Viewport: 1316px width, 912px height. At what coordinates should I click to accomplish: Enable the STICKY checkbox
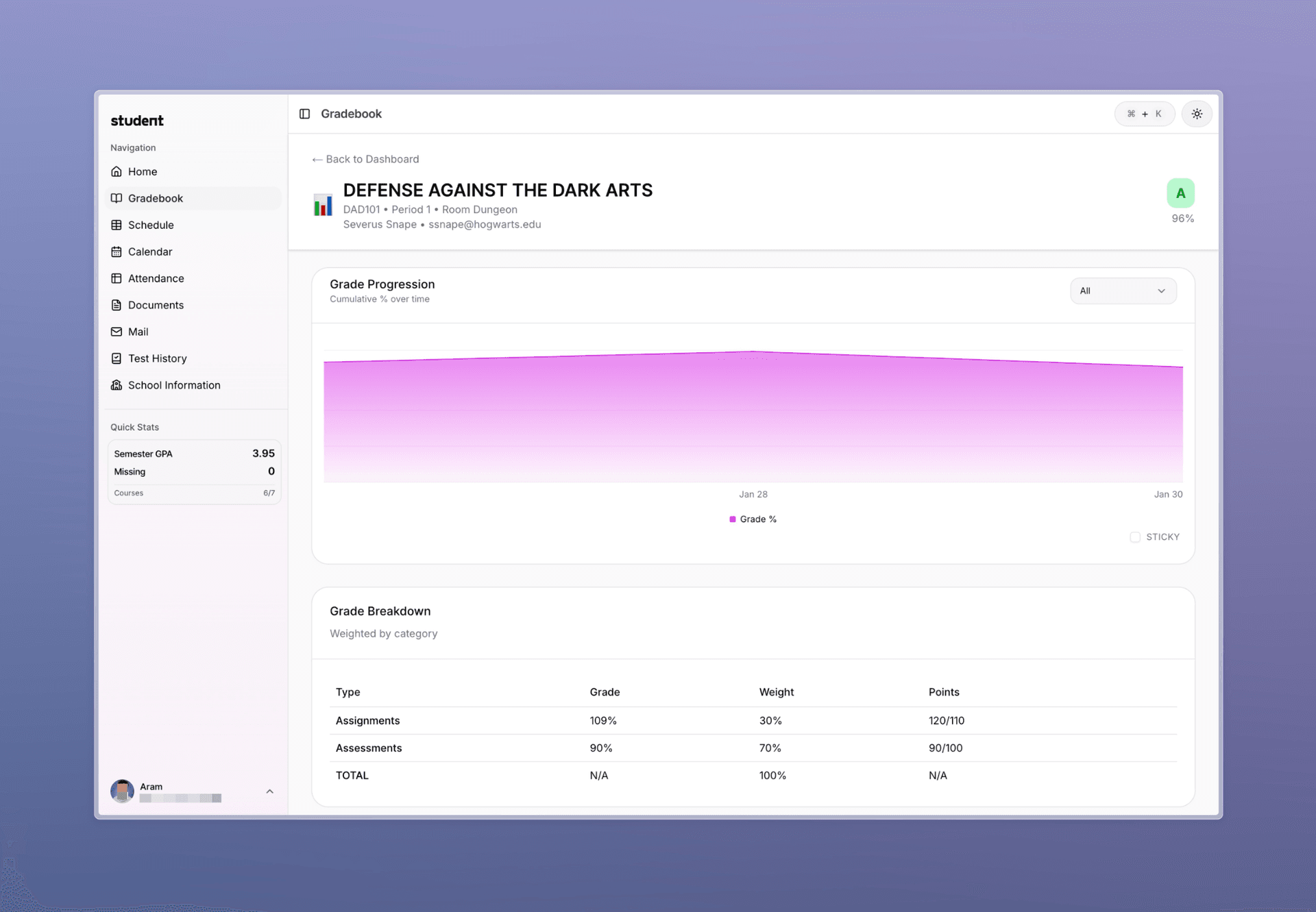pyautogui.click(x=1135, y=537)
